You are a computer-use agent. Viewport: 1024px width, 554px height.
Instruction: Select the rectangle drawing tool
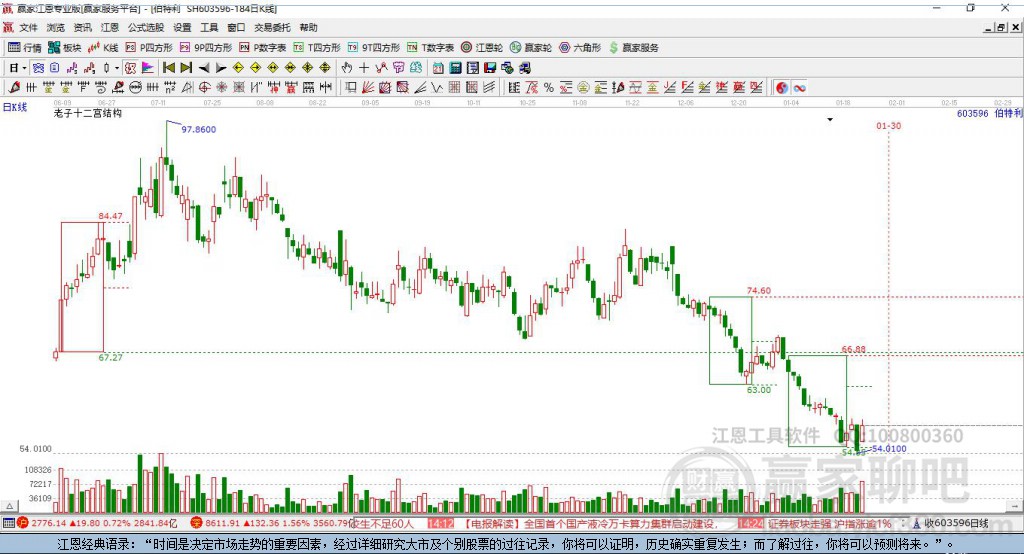pyautogui.click(x=351, y=88)
